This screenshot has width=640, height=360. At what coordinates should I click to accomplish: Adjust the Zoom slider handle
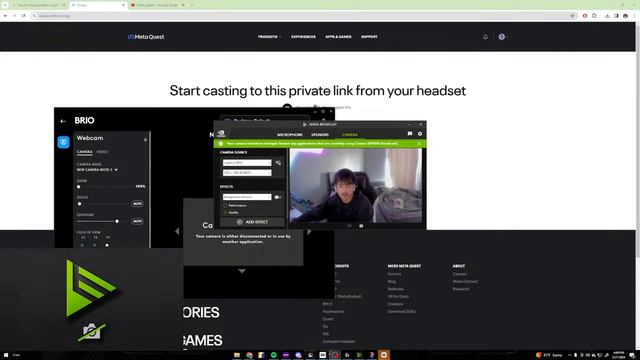pyautogui.click(x=79, y=187)
